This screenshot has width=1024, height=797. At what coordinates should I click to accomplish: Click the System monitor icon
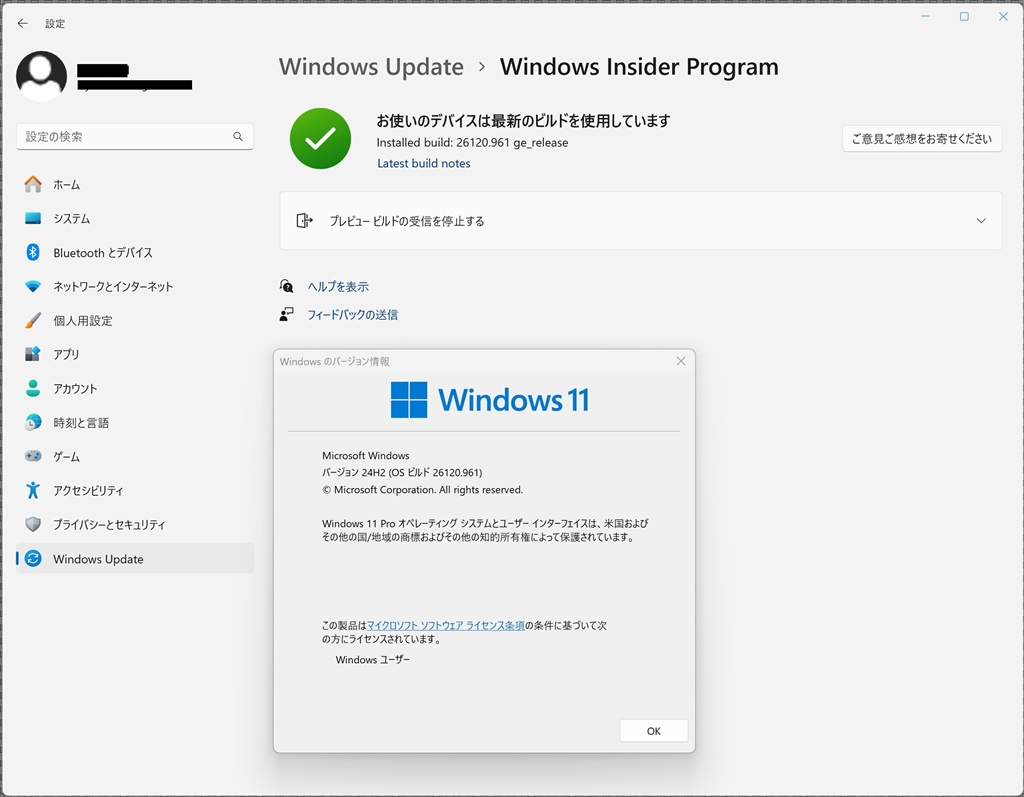click(33, 218)
